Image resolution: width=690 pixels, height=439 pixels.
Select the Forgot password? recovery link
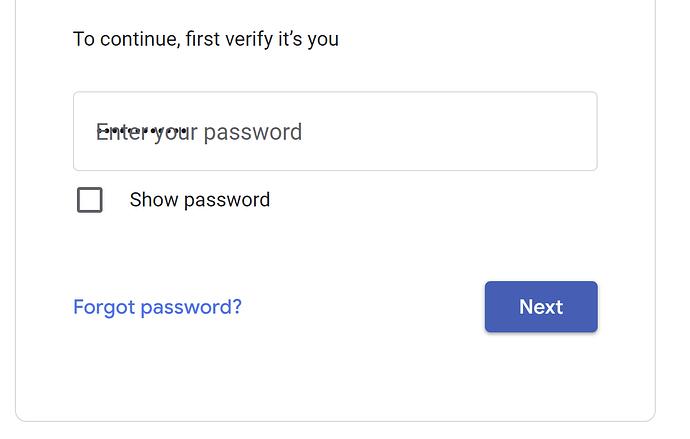click(157, 307)
